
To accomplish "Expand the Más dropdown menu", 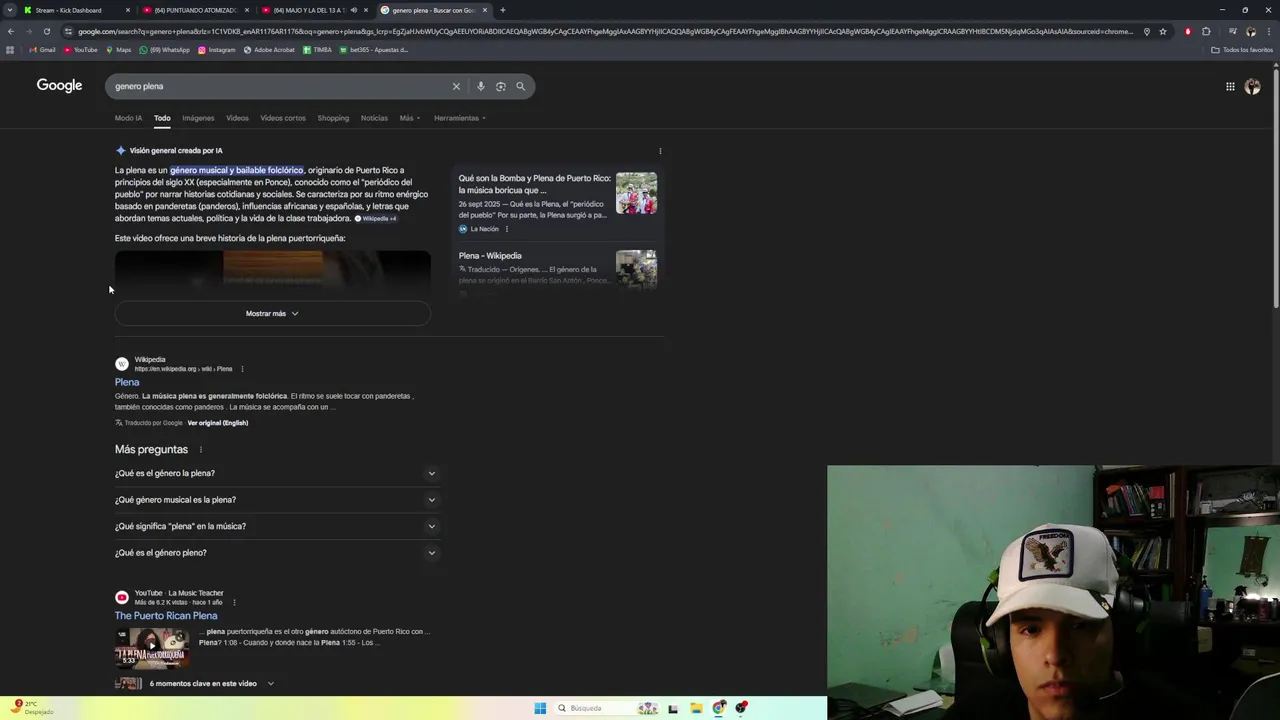I will pos(410,118).
